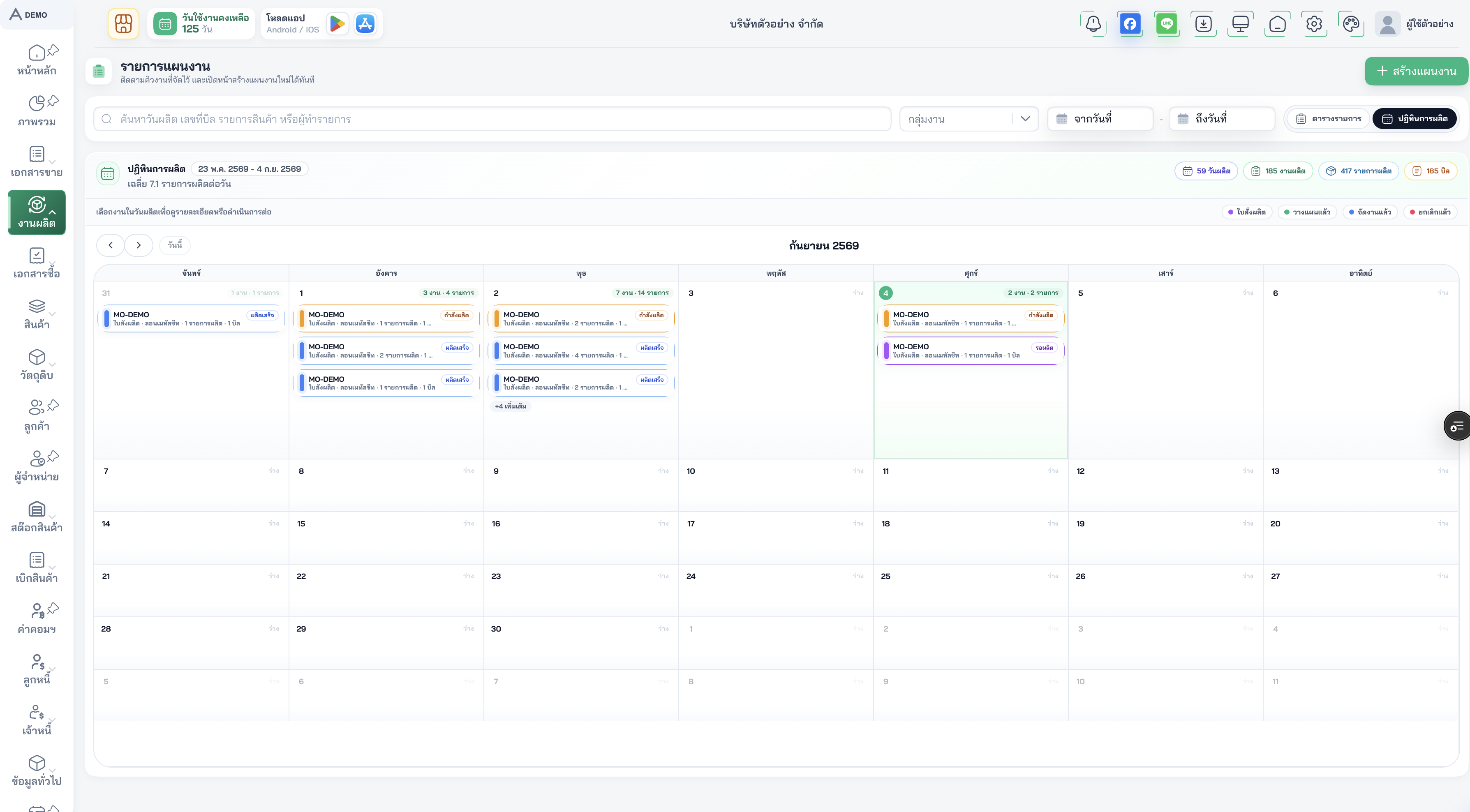1470x812 pixels.
Task: Switch to ตารางรายการ list view
Action: click(x=1329, y=119)
